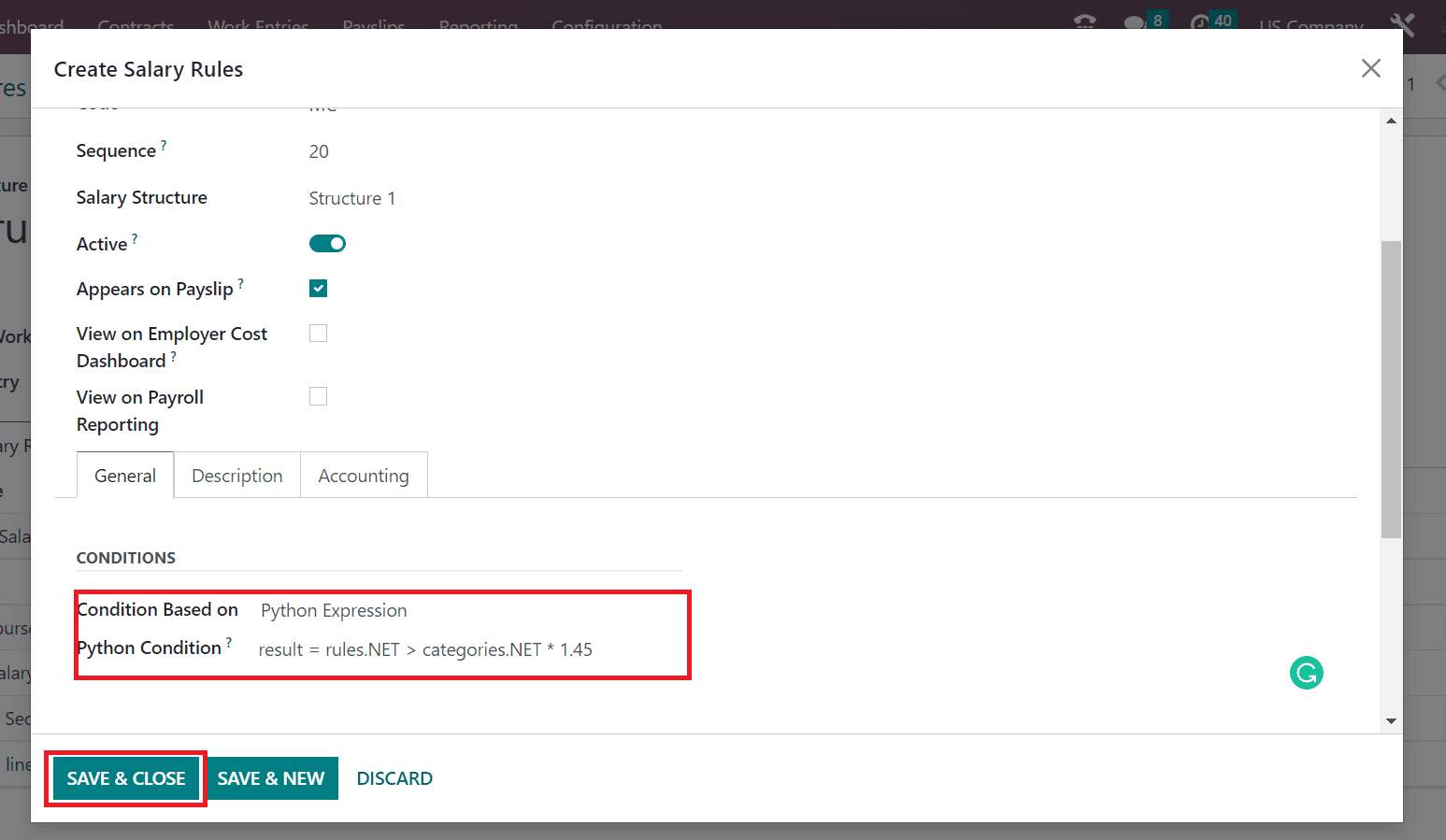Open the developer tools wrench icon
Screen dimensions: 1446x840
coord(1402,23)
